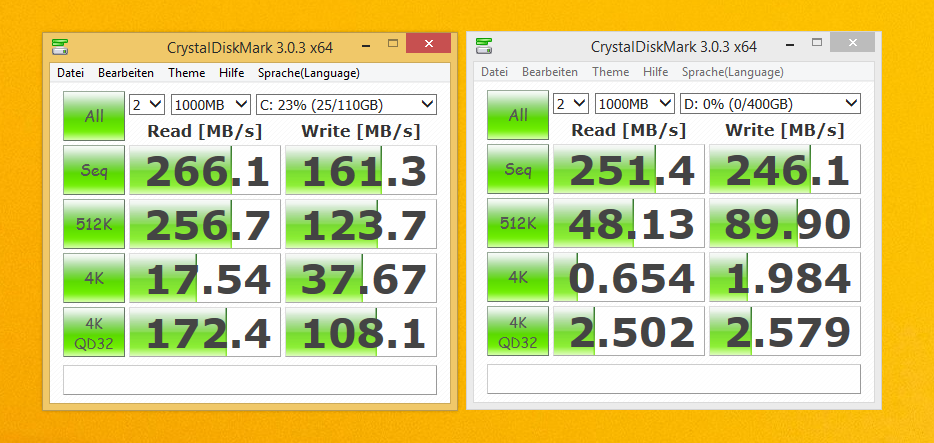Click 4K QD32 write value 108.1
Screen dimensions: 934x443
(x=361, y=332)
